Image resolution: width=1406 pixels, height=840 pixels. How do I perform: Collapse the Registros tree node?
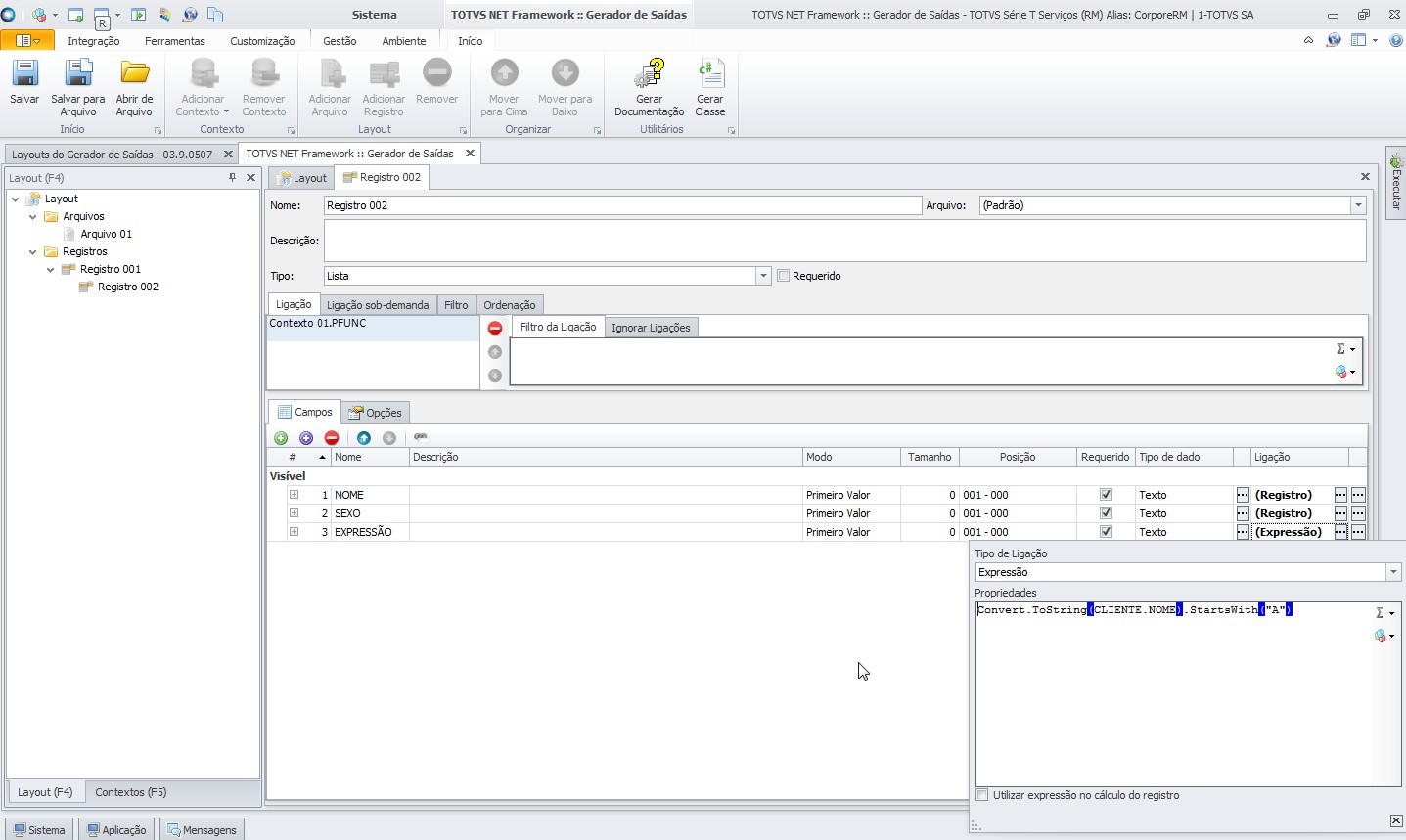click(x=32, y=251)
